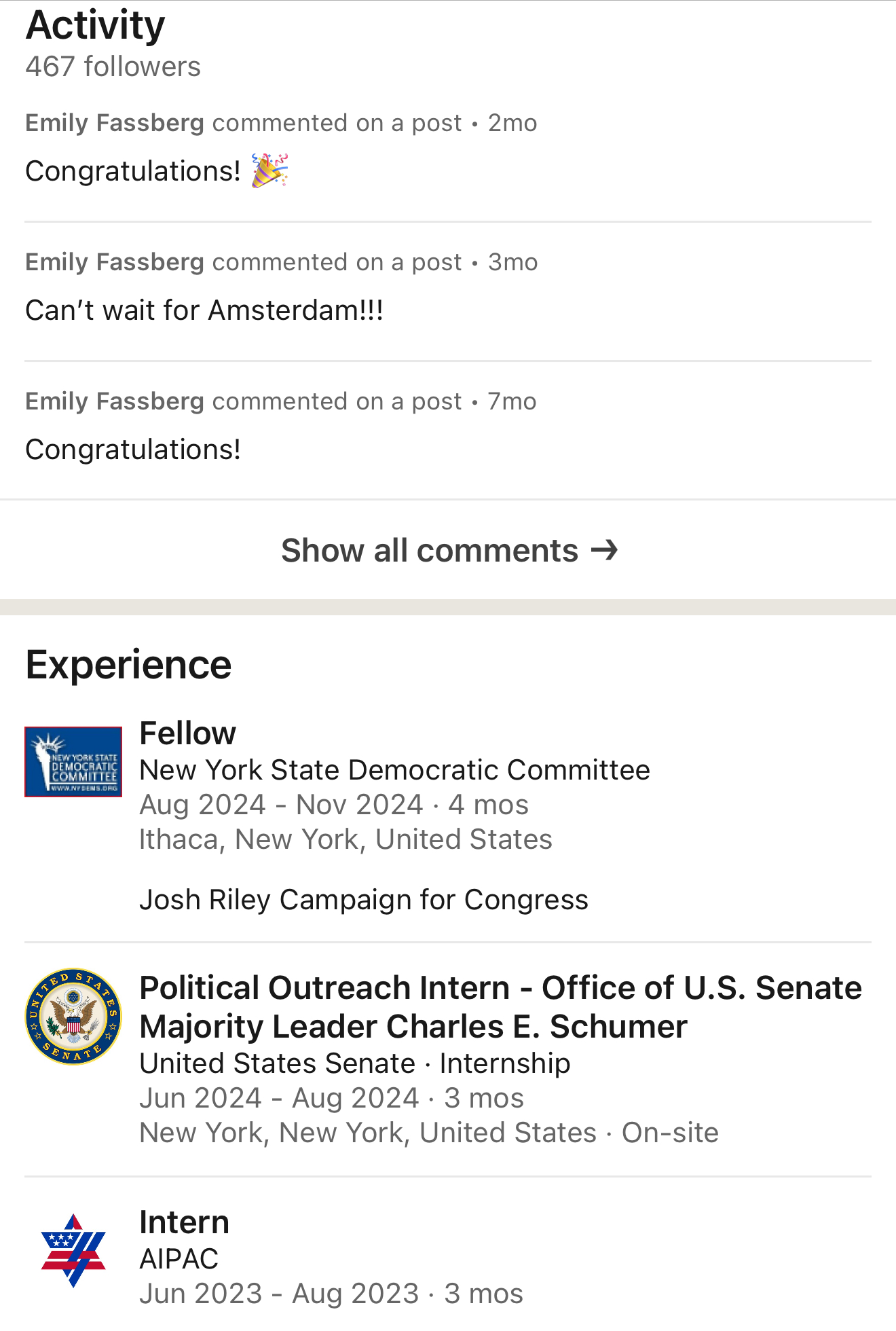Screen dimensions: 896x1331
Task: Tap the Activity section heading
Action: (95, 25)
